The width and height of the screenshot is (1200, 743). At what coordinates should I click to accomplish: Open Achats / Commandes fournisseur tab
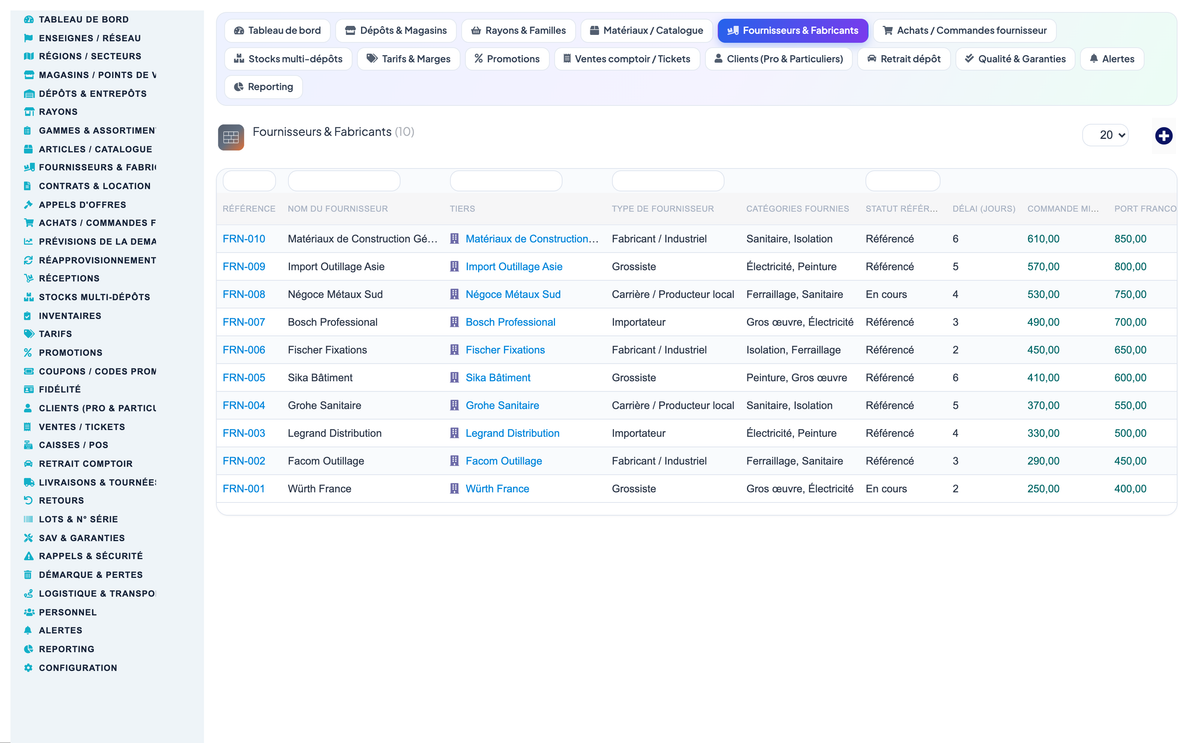point(965,31)
